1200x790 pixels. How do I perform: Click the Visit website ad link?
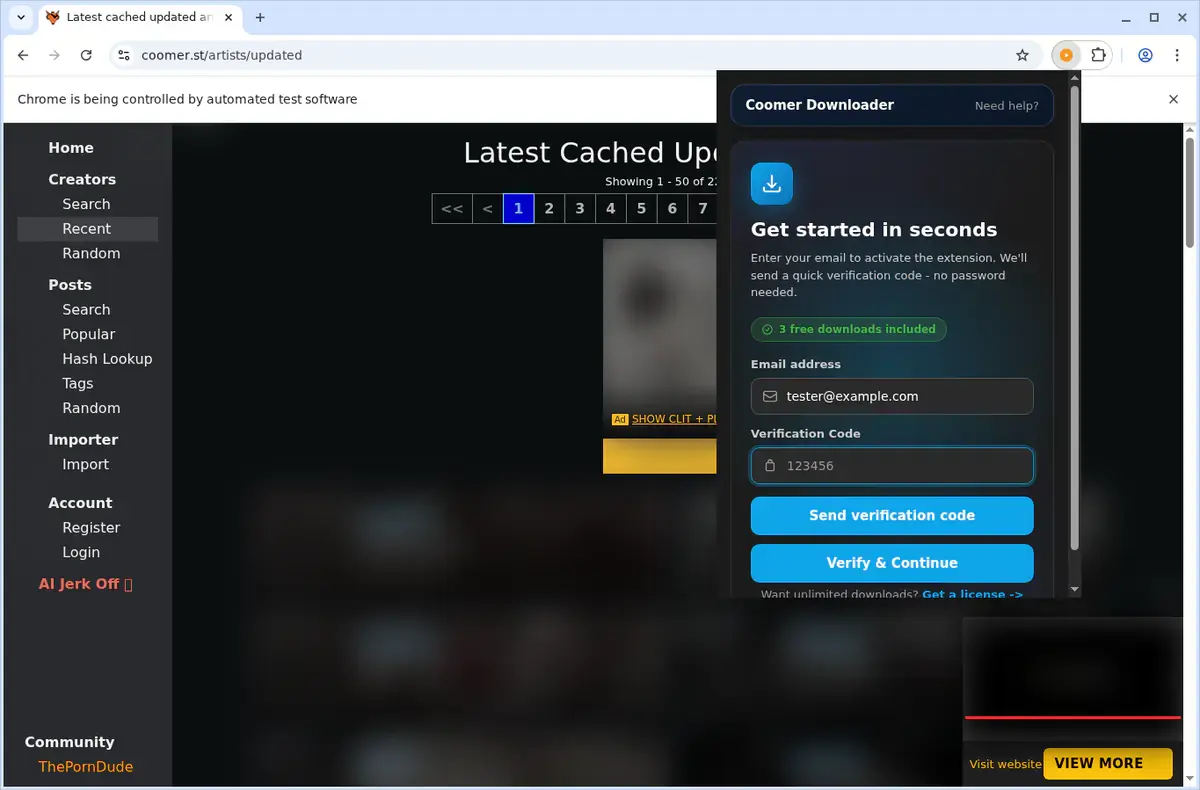coord(1005,764)
